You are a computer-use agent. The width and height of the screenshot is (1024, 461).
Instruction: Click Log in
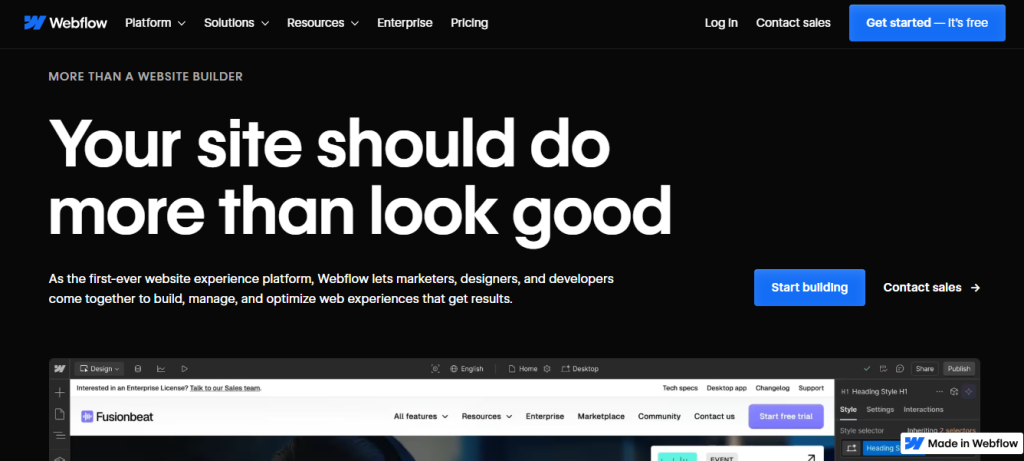pyautogui.click(x=721, y=23)
